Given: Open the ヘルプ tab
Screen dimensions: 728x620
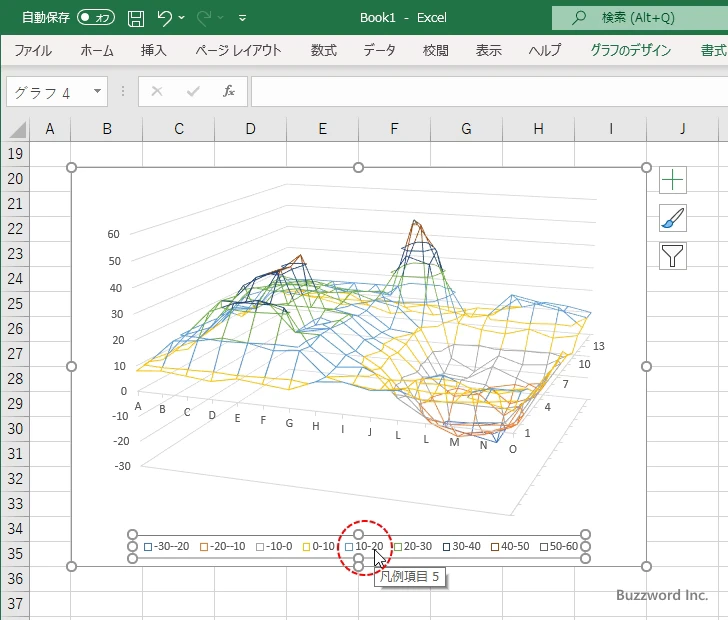Looking at the screenshot, I should click(545, 50).
